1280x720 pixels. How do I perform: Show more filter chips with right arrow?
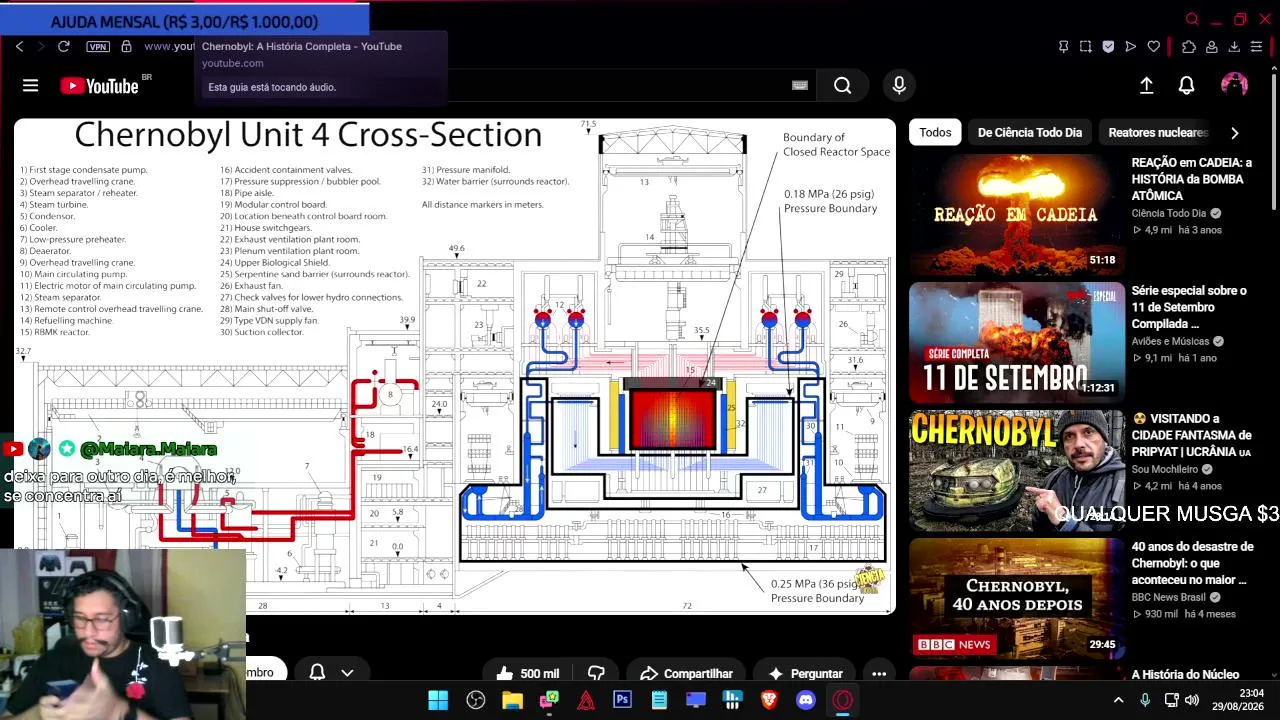coord(1234,132)
